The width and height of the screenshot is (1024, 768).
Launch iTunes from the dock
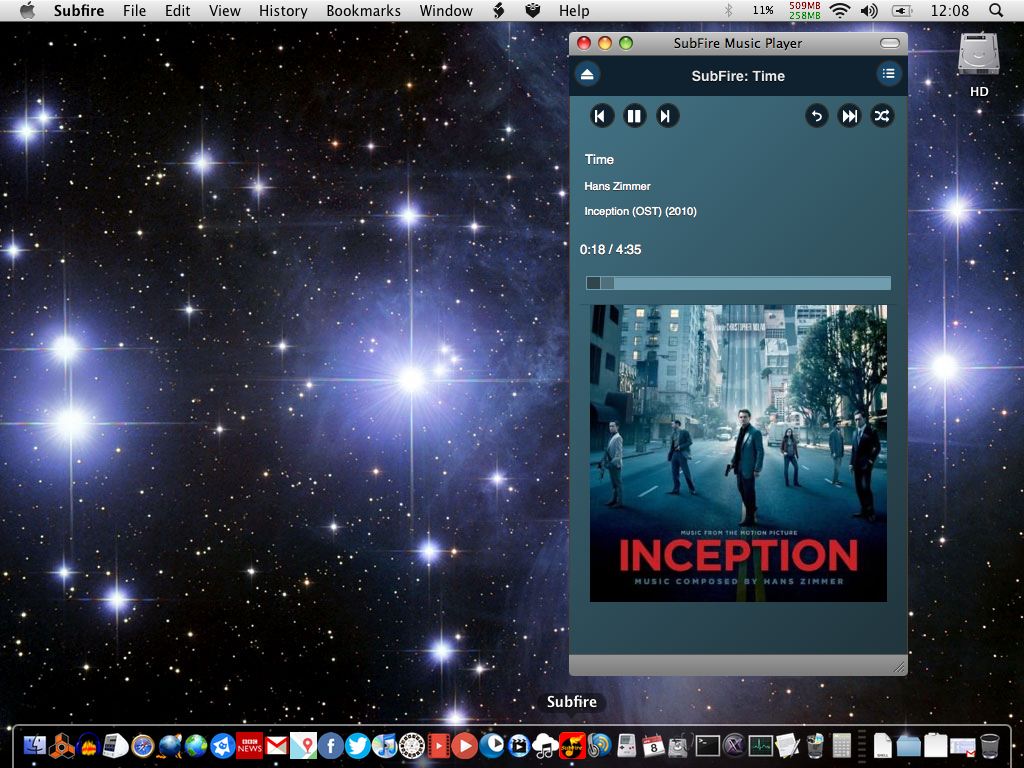click(385, 745)
